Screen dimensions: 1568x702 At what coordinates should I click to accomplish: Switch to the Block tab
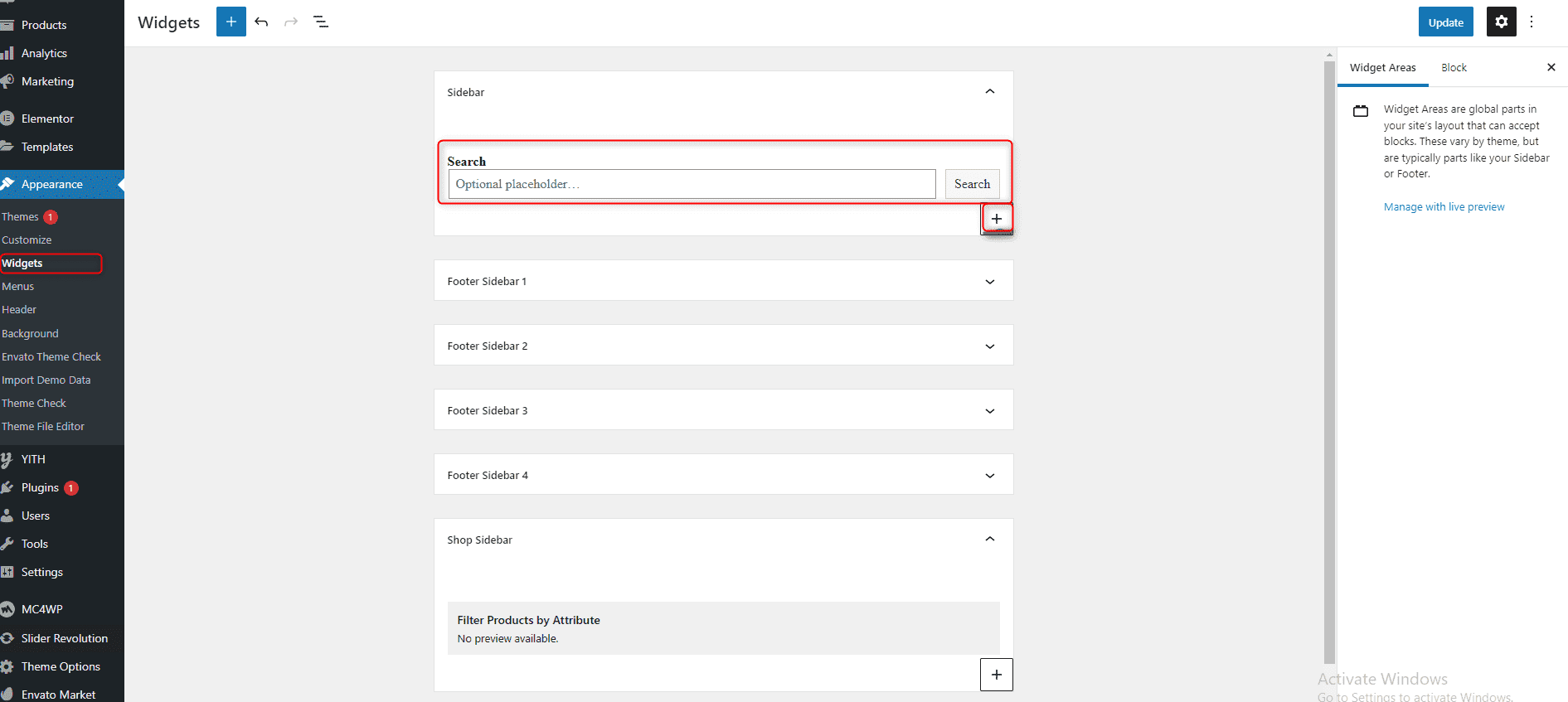point(1453,68)
